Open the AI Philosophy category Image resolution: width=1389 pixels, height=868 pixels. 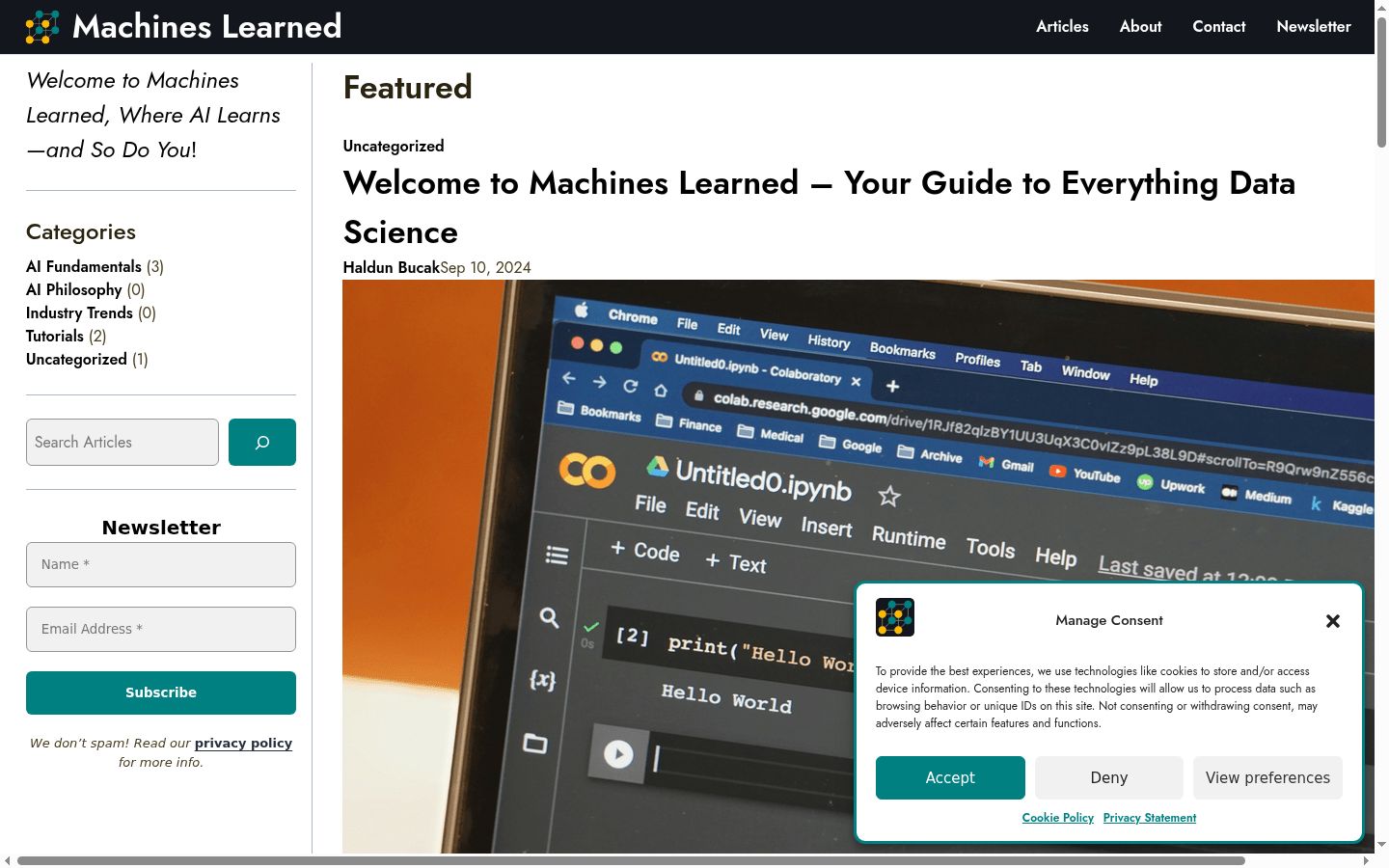coord(74,290)
